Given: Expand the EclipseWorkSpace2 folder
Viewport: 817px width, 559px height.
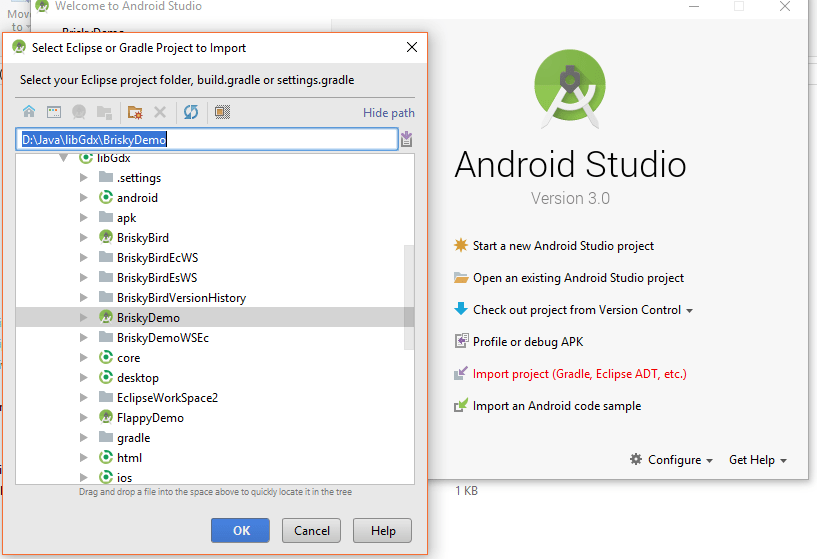Looking at the screenshot, I should 83,397.
